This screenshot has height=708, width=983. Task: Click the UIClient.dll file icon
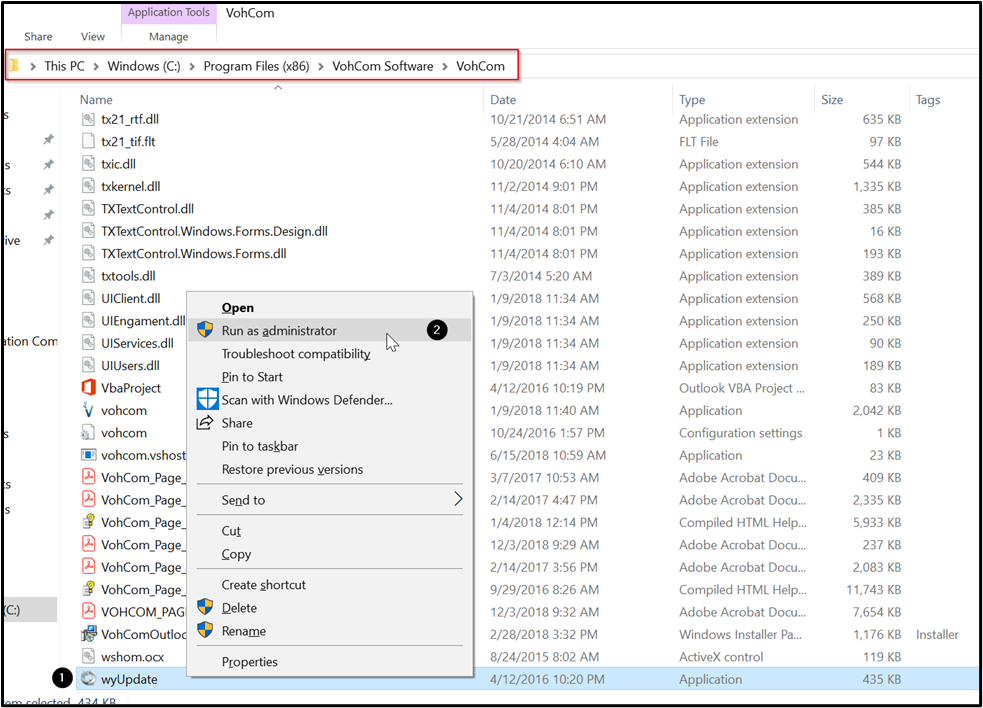pyautogui.click(x=88, y=298)
